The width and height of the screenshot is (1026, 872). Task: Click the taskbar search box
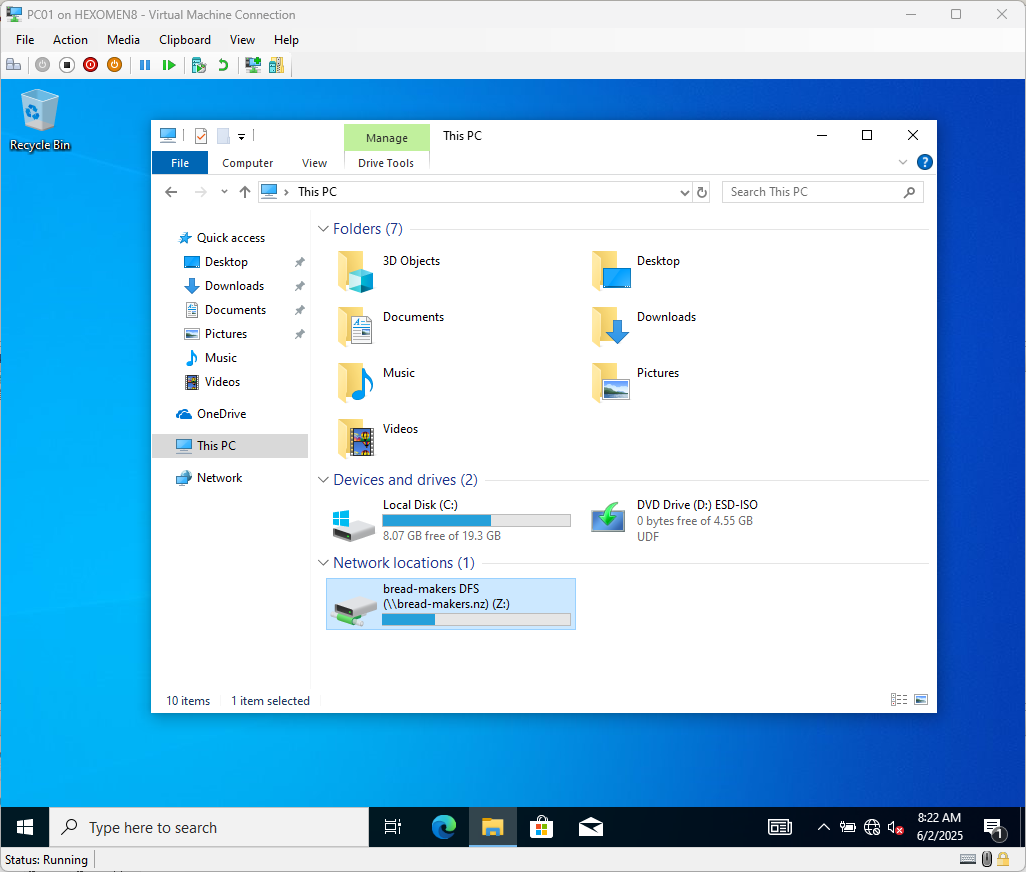pyautogui.click(x=209, y=828)
